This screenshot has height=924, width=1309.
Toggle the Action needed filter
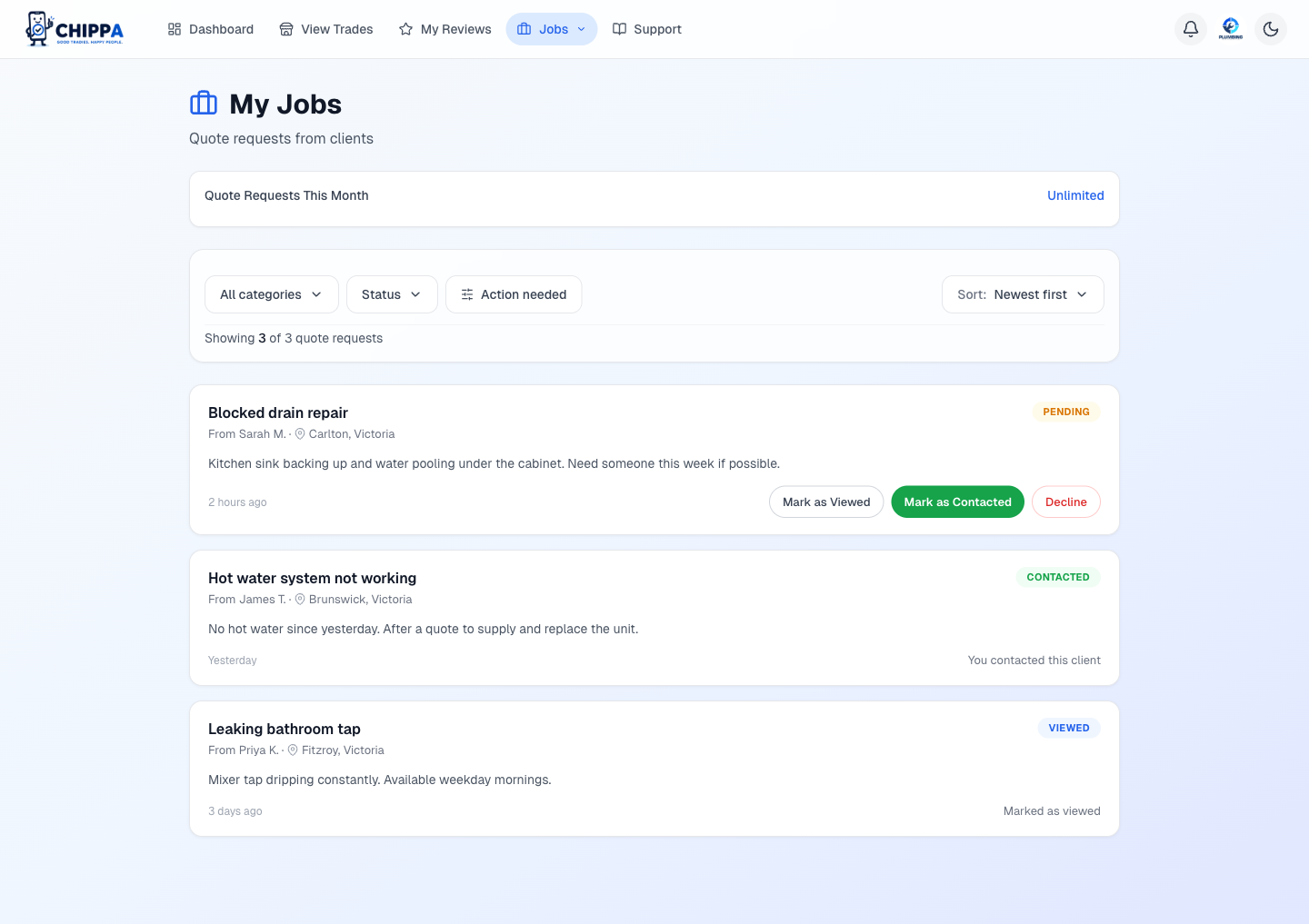point(514,294)
